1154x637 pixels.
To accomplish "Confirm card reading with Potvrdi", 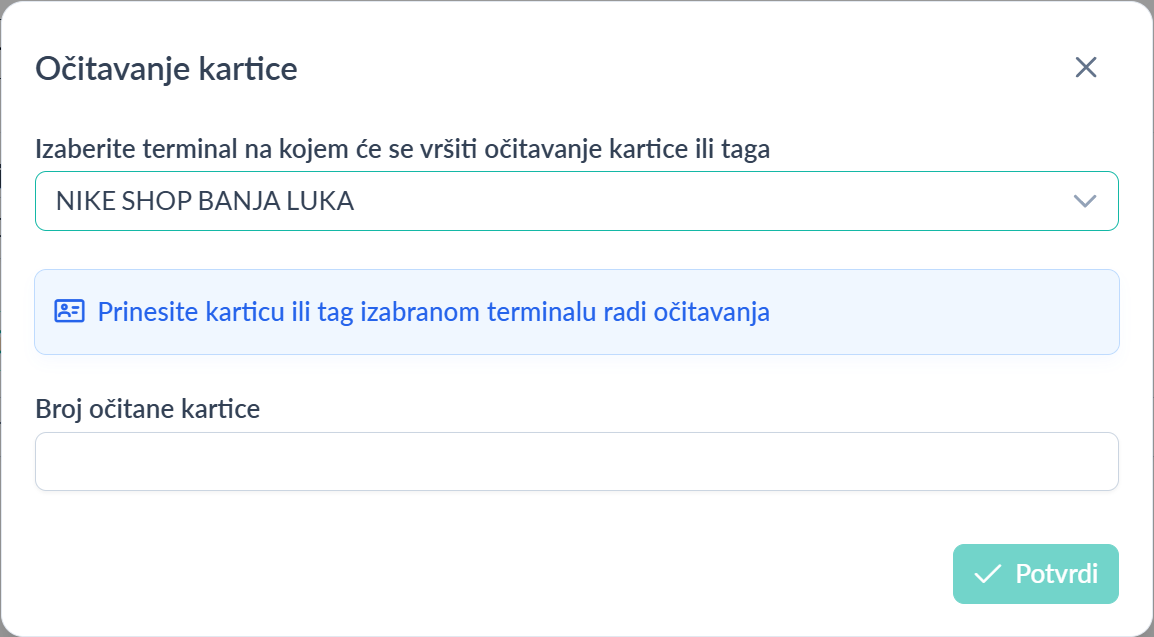I will [x=1035, y=574].
